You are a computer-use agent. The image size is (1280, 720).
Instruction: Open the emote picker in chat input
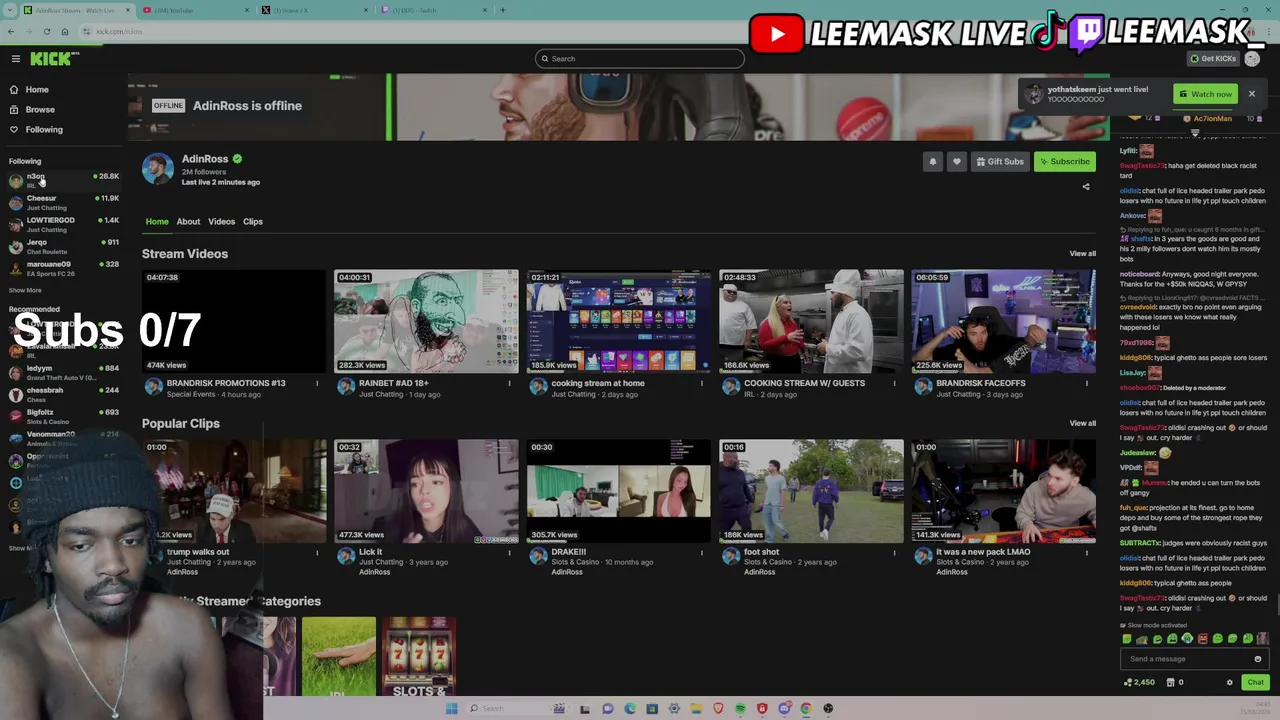click(x=1258, y=659)
